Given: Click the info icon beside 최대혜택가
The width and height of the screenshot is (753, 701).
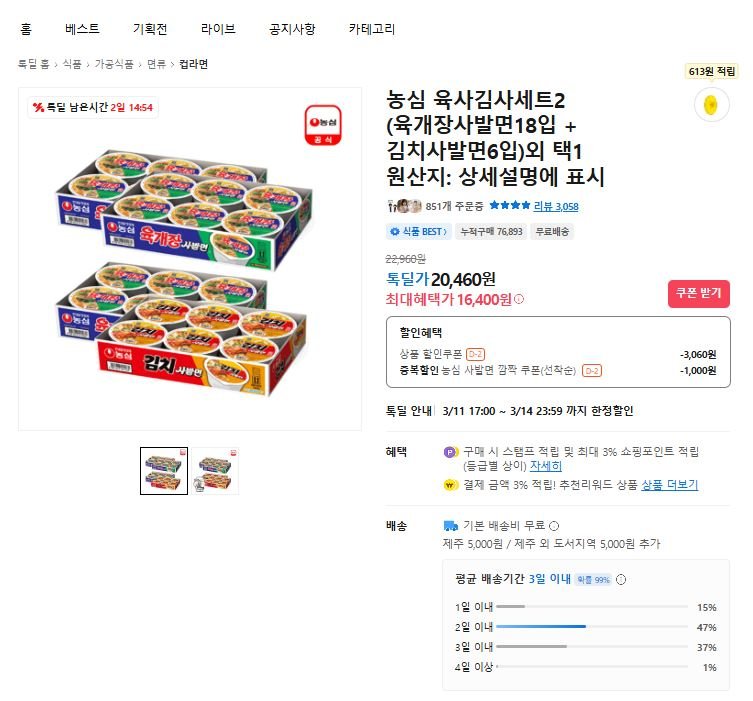Looking at the screenshot, I should (519, 299).
